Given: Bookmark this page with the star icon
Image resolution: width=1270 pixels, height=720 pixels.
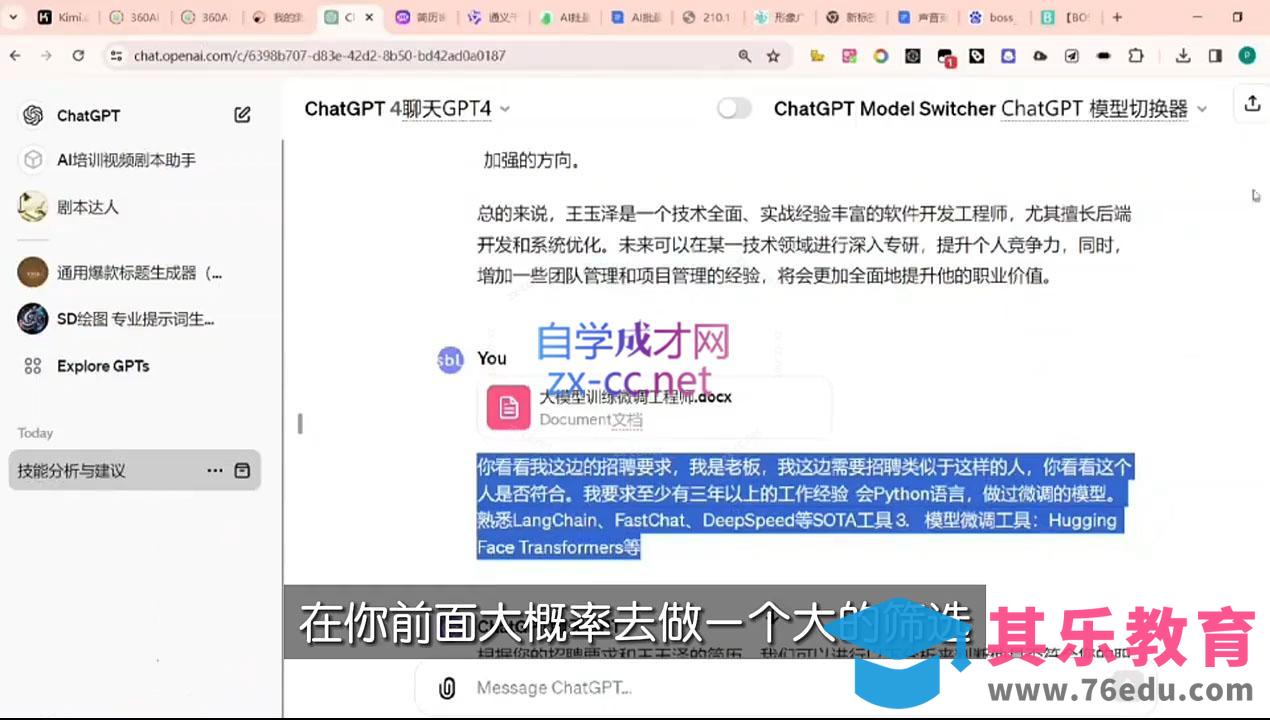Looking at the screenshot, I should 773,56.
